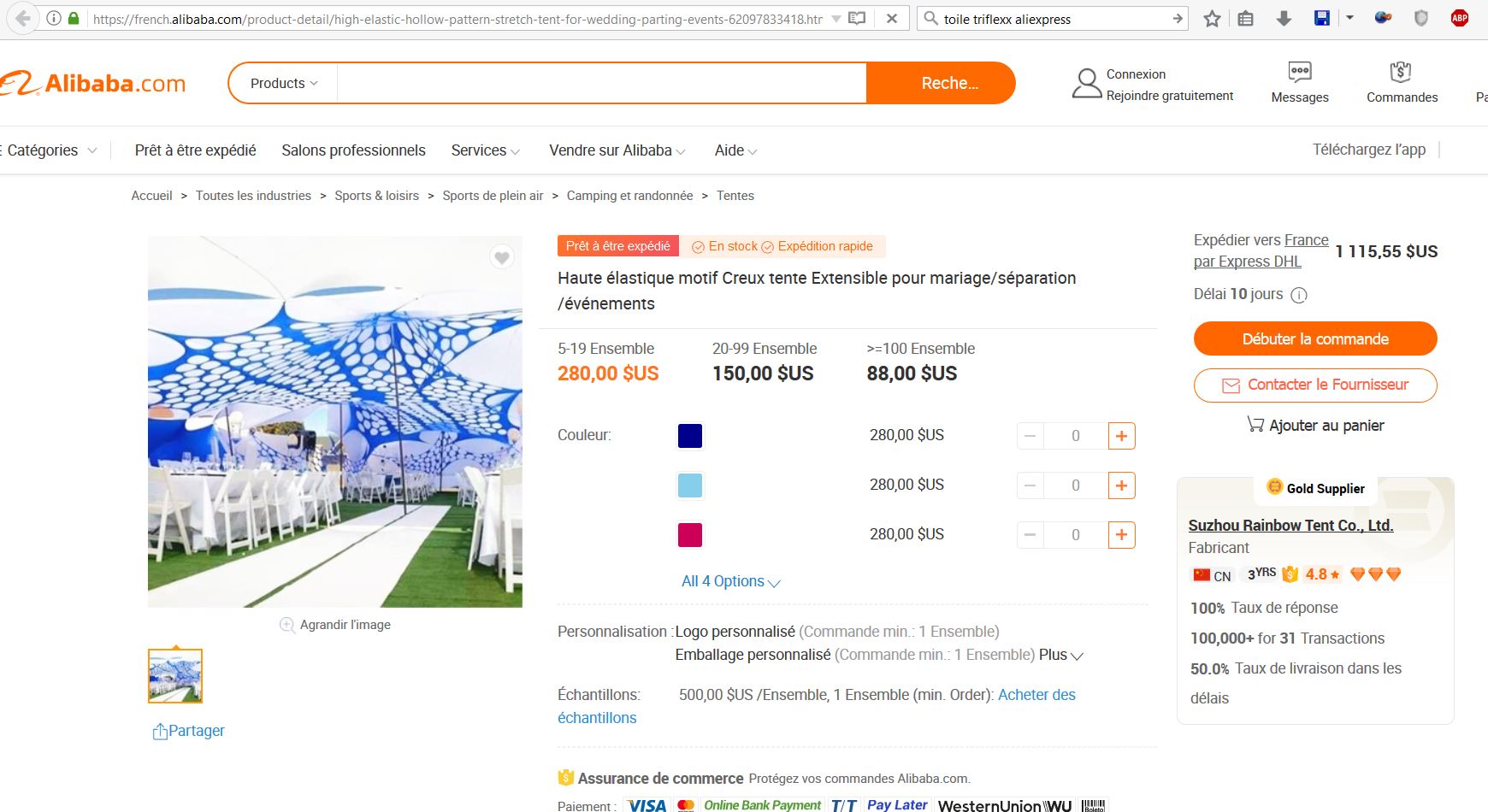
Task: Select the tent product thumbnail image
Action: pyautogui.click(x=175, y=676)
